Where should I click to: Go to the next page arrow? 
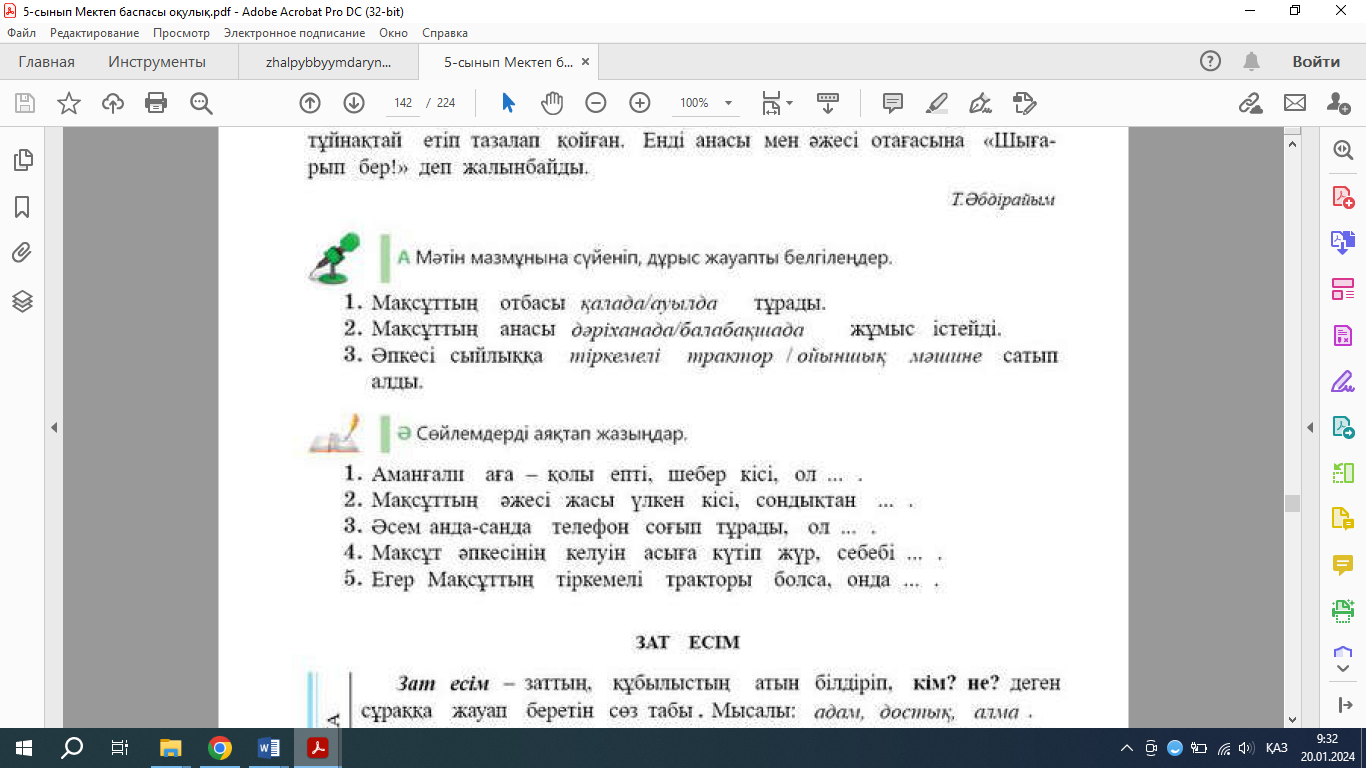click(354, 103)
